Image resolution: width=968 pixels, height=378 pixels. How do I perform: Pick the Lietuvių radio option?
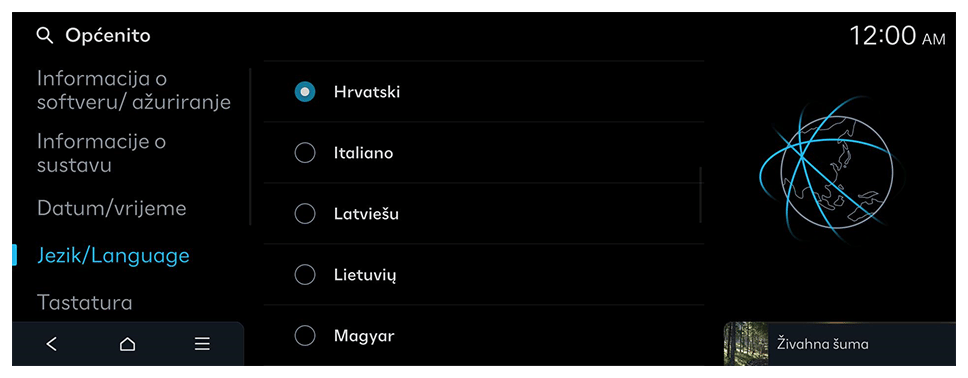coord(305,275)
